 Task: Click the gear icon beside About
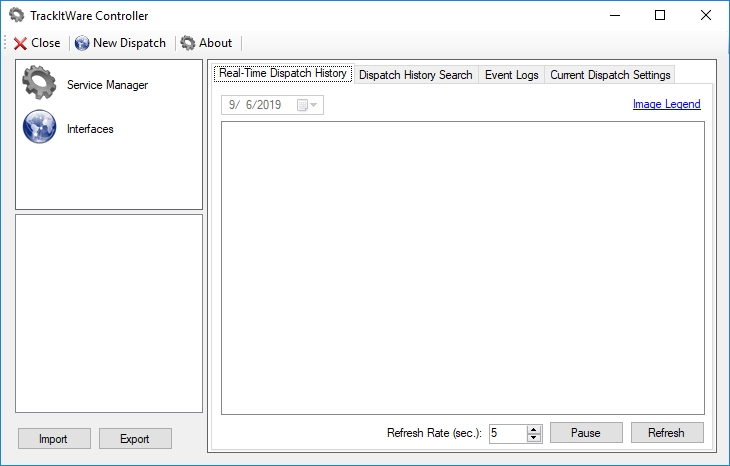188,43
